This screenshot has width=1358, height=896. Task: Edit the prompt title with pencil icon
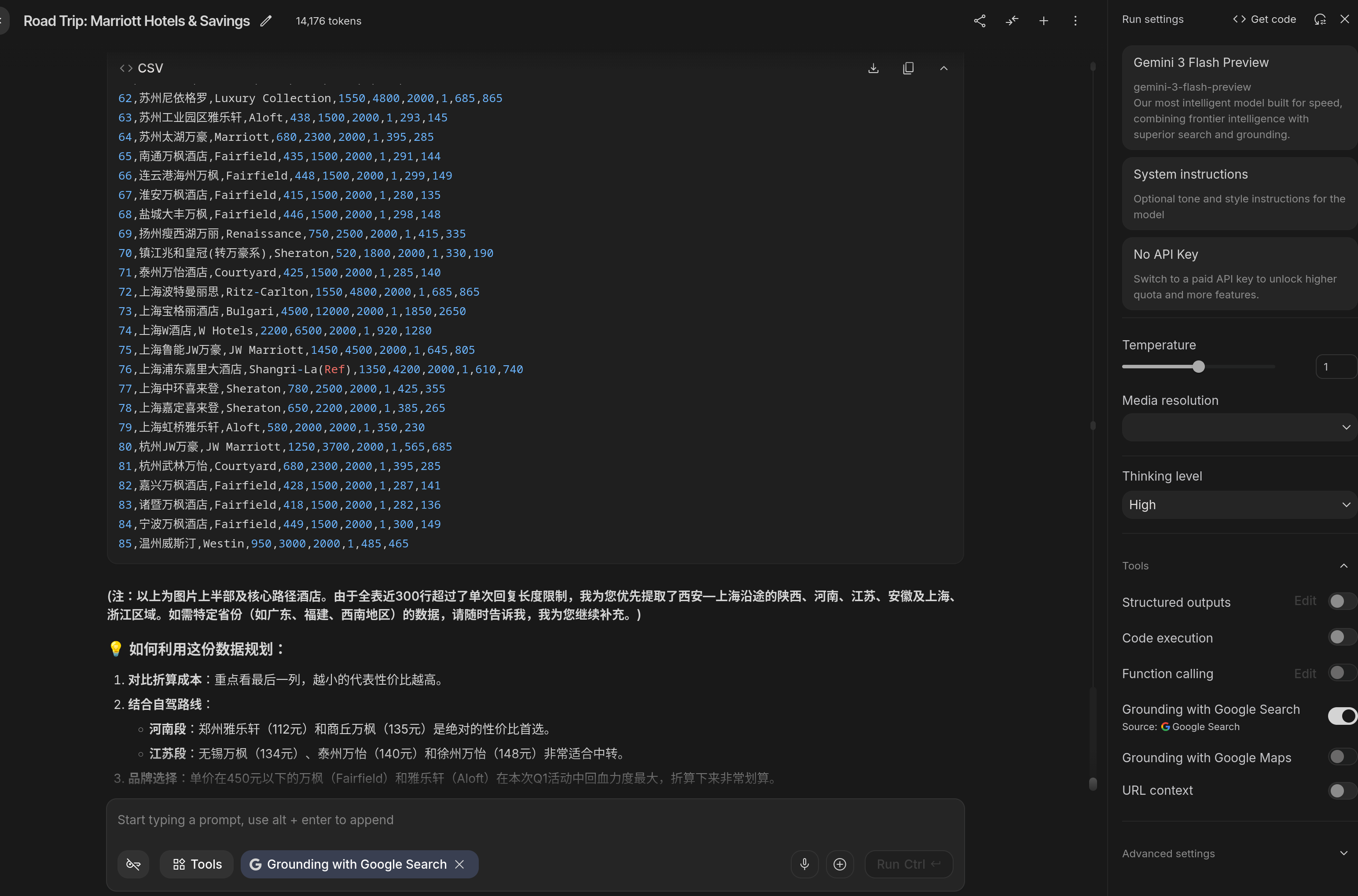coord(266,21)
